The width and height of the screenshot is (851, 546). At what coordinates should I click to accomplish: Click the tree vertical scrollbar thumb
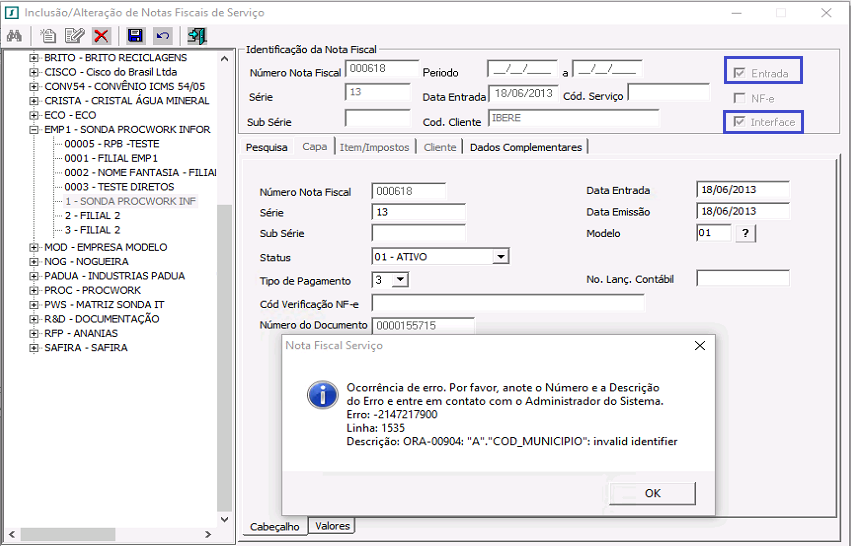tap(225, 358)
